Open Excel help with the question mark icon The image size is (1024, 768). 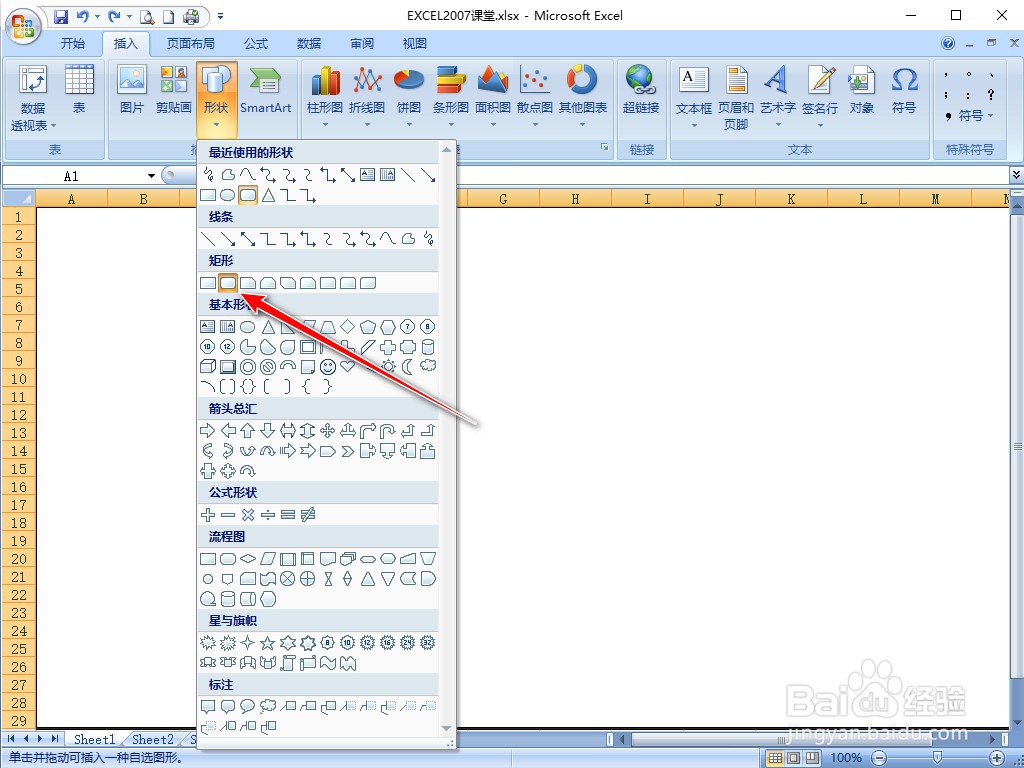pos(948,43)
